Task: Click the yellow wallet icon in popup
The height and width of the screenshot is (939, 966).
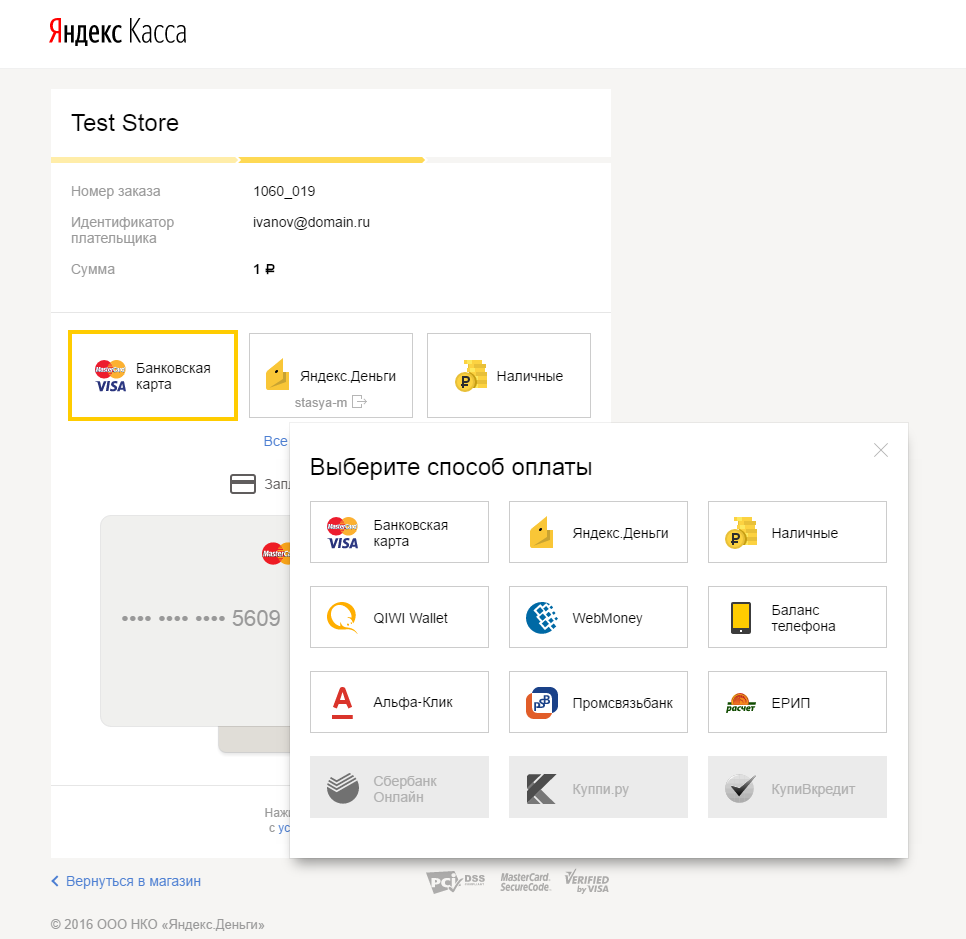Action: [541, 532]
